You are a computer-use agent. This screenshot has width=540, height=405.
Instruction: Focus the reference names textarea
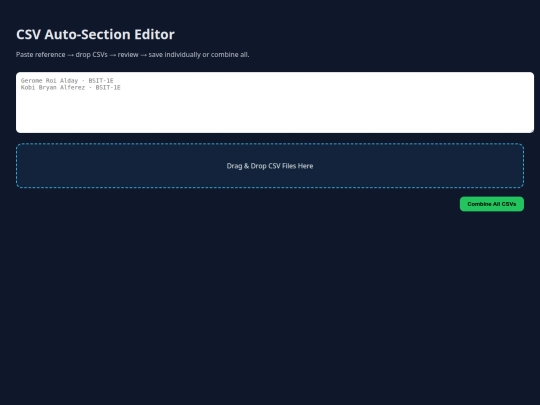click(275, 102)
